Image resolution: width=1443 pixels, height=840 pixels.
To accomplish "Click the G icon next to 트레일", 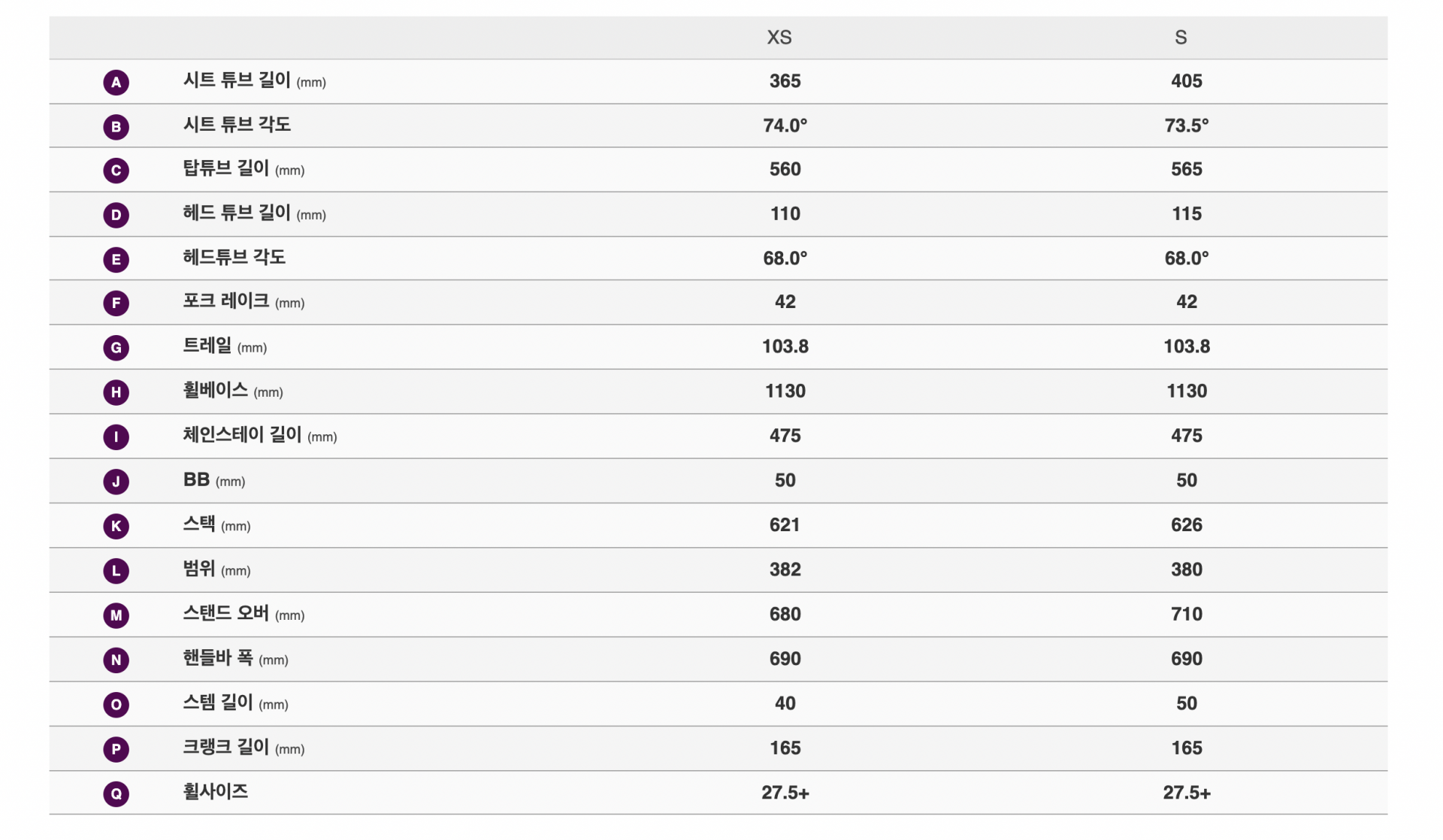I will tap(116, 348).
